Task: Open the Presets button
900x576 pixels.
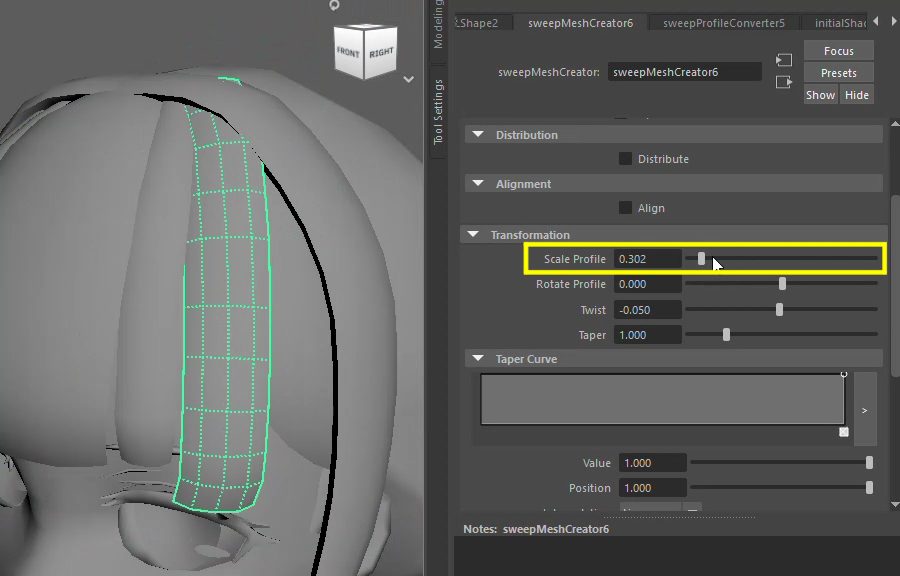Action: click(x=838, y=73)
